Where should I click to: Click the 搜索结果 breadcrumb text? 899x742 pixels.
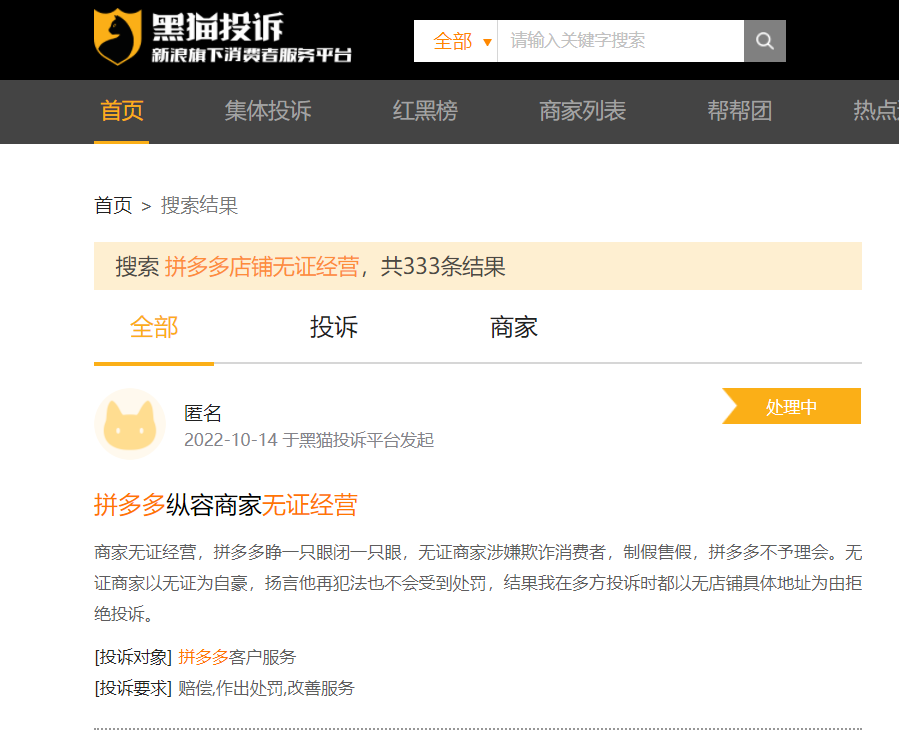point(199,205)
